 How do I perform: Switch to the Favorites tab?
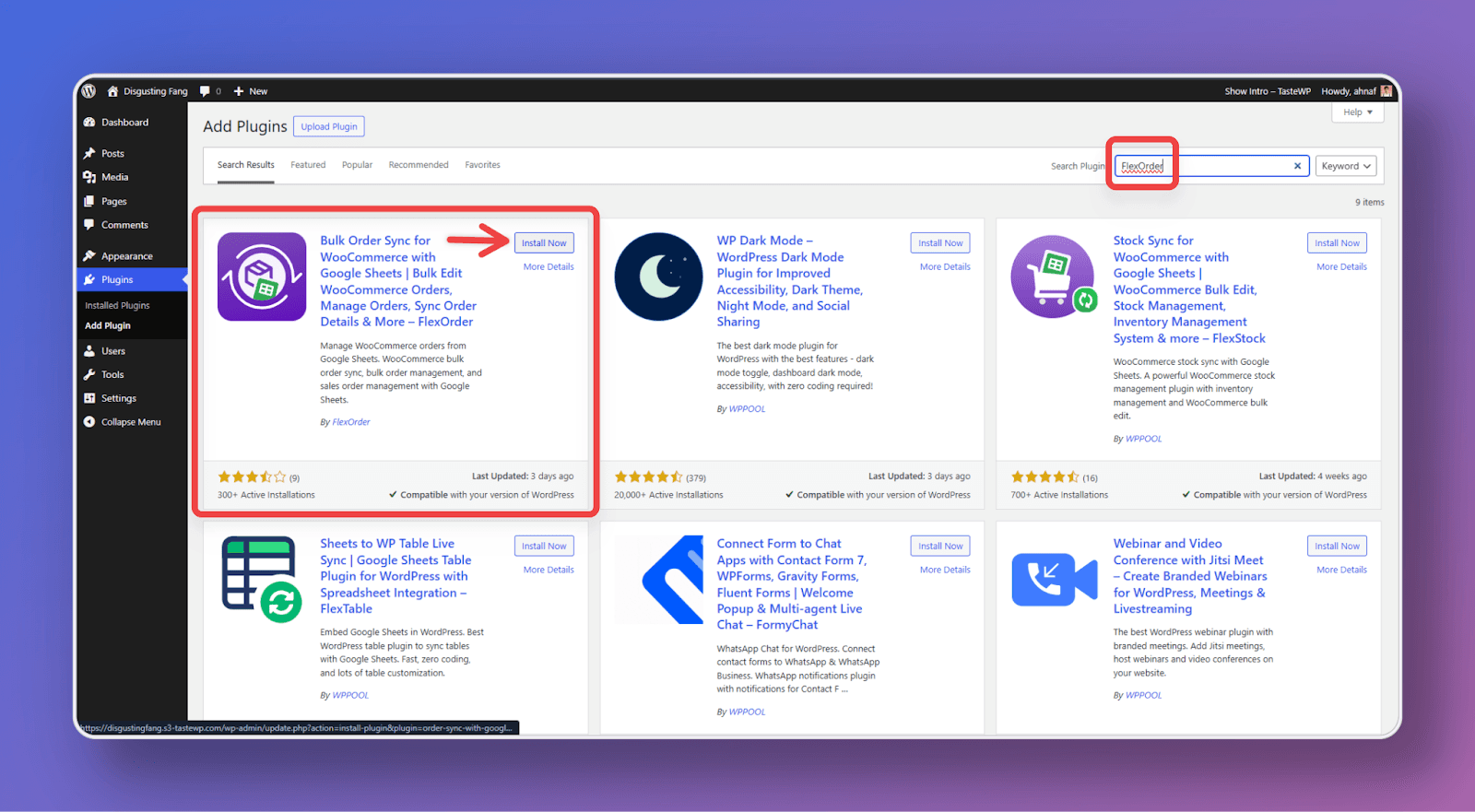tap(482, 165)
